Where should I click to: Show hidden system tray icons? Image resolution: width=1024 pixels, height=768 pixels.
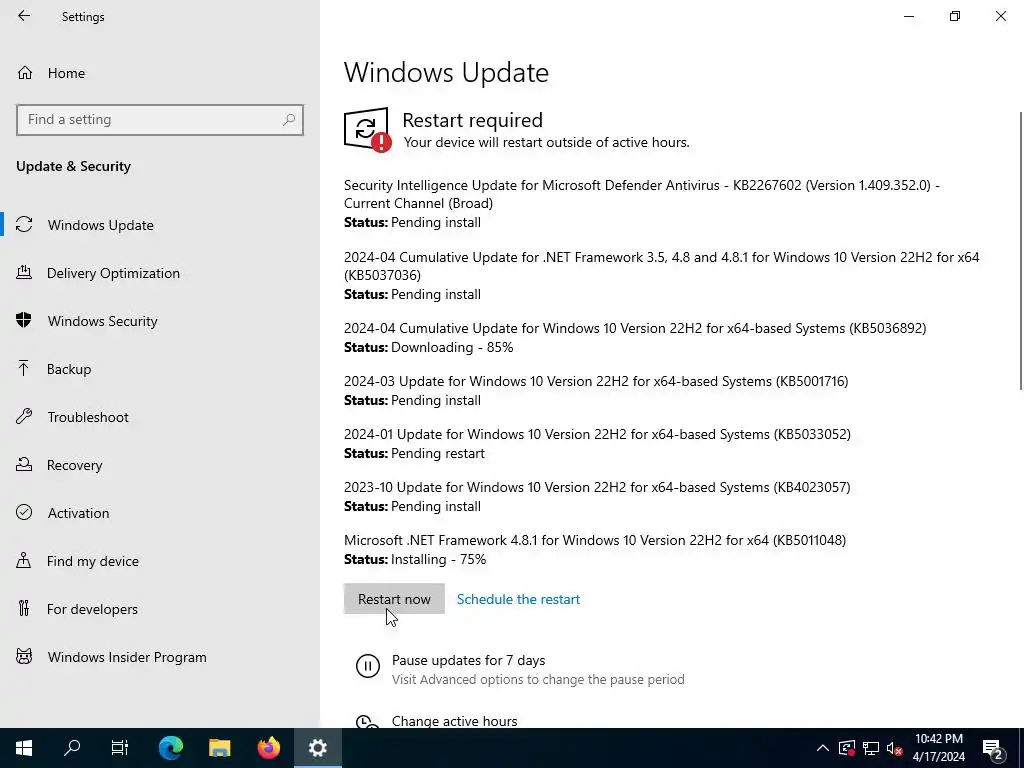coord(823,748)
